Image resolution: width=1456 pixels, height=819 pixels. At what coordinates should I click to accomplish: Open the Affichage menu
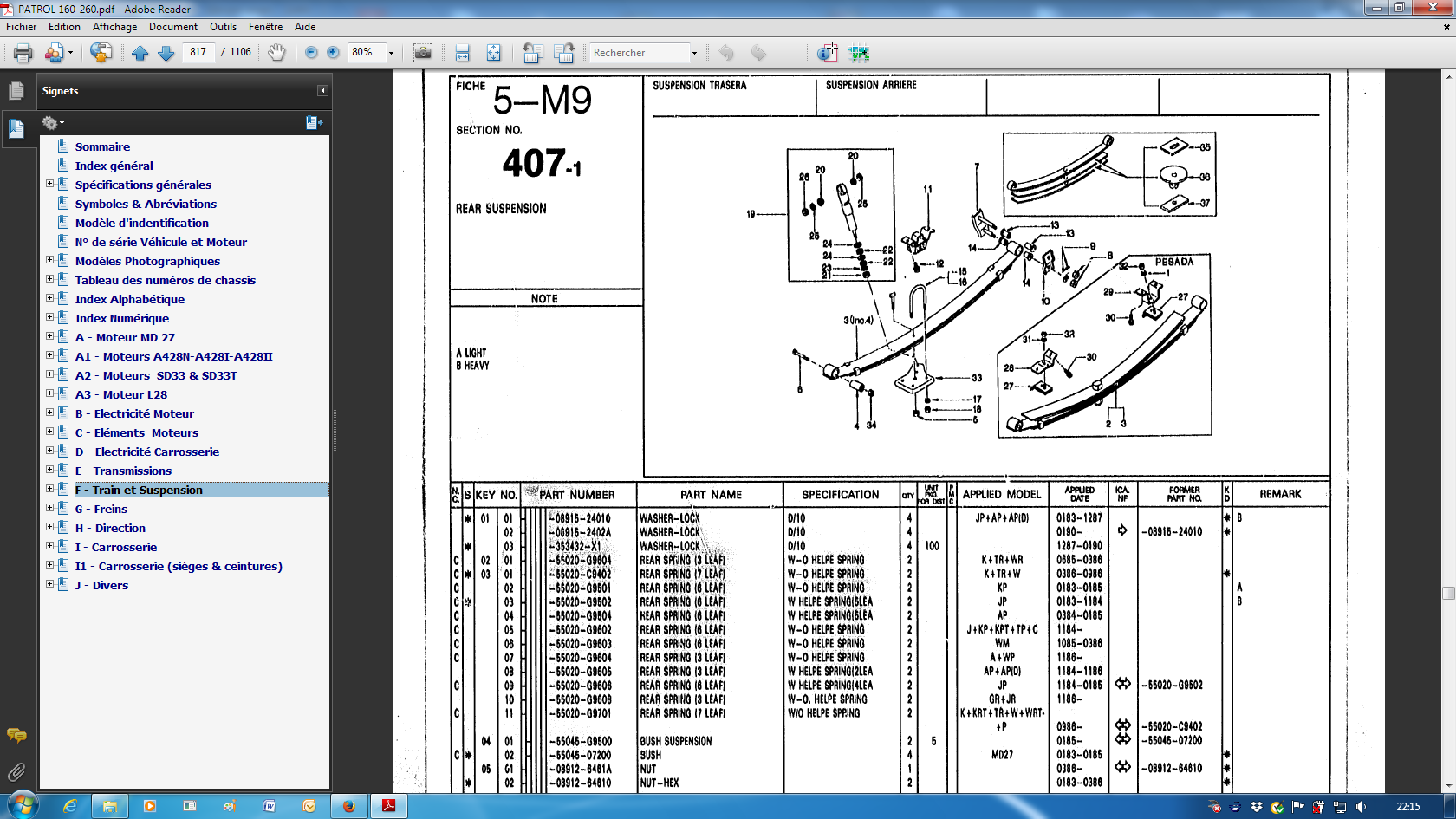click(x=115, y=27)
